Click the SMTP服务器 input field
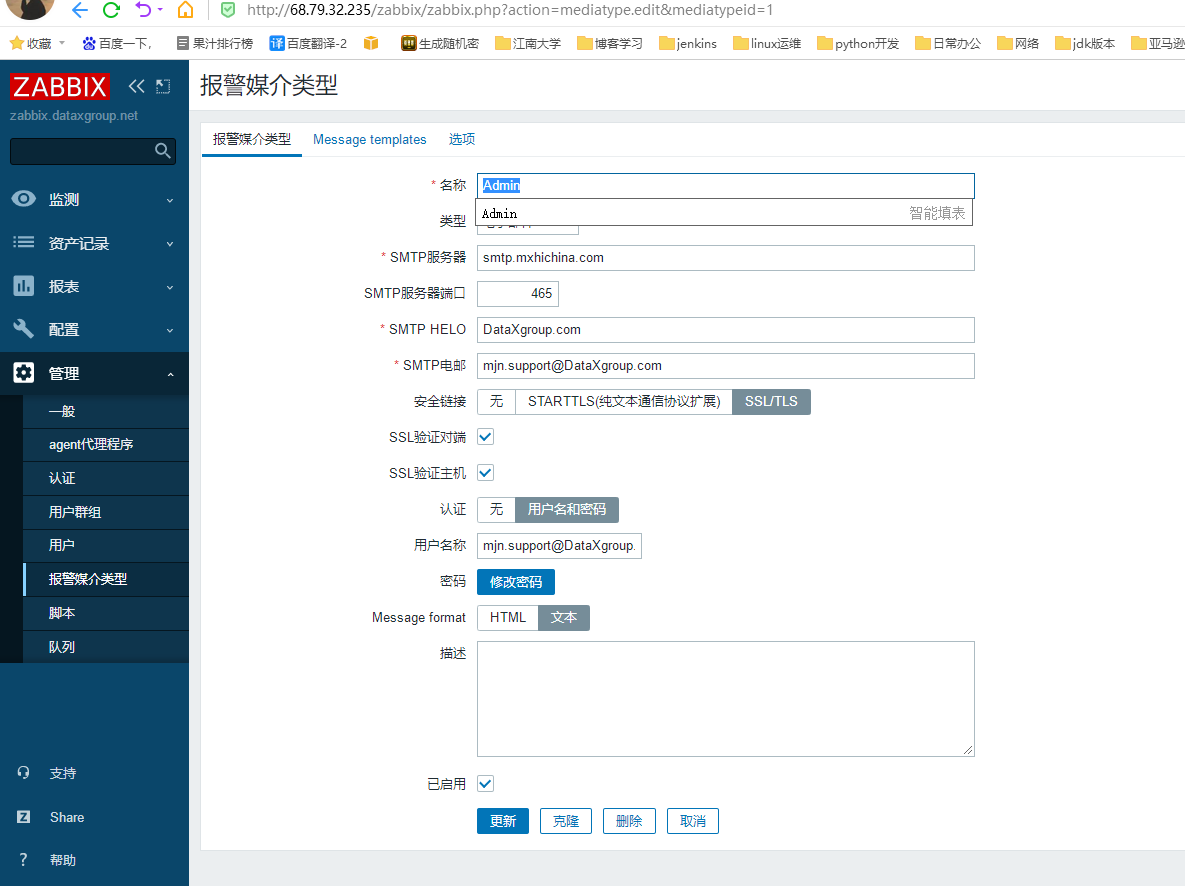1185x886 pixels. (x=726, y=258)
